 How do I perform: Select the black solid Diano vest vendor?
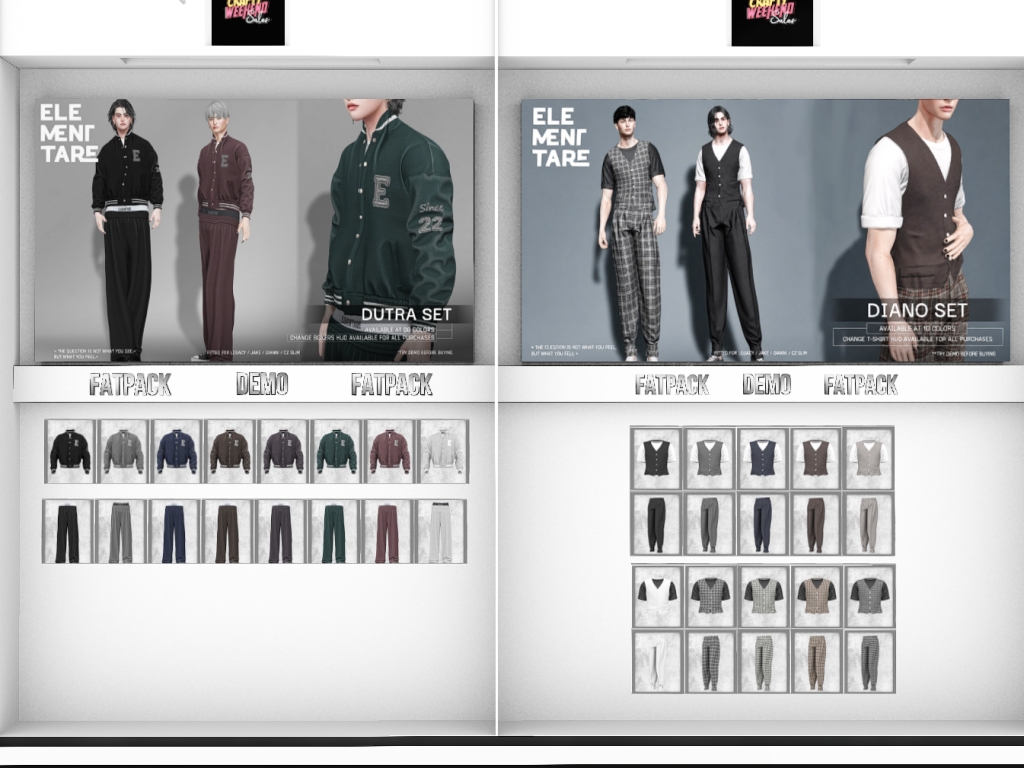pos(656,458)
